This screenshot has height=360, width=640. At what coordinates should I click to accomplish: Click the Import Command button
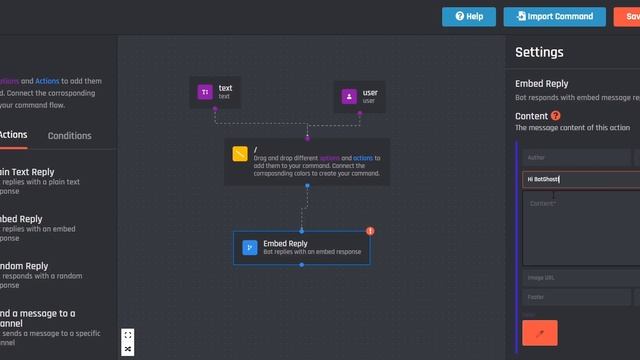pyautogui.click(x=555, y=17)
